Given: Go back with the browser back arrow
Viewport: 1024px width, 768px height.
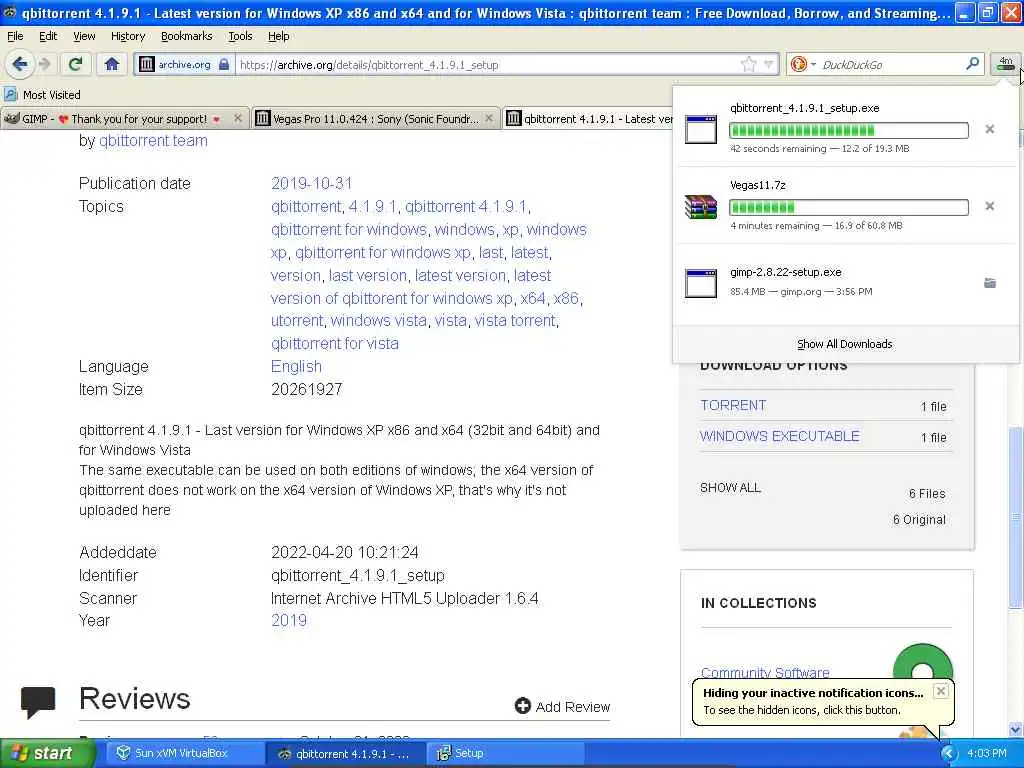Looking at the screenshot, I should (20, 64).
